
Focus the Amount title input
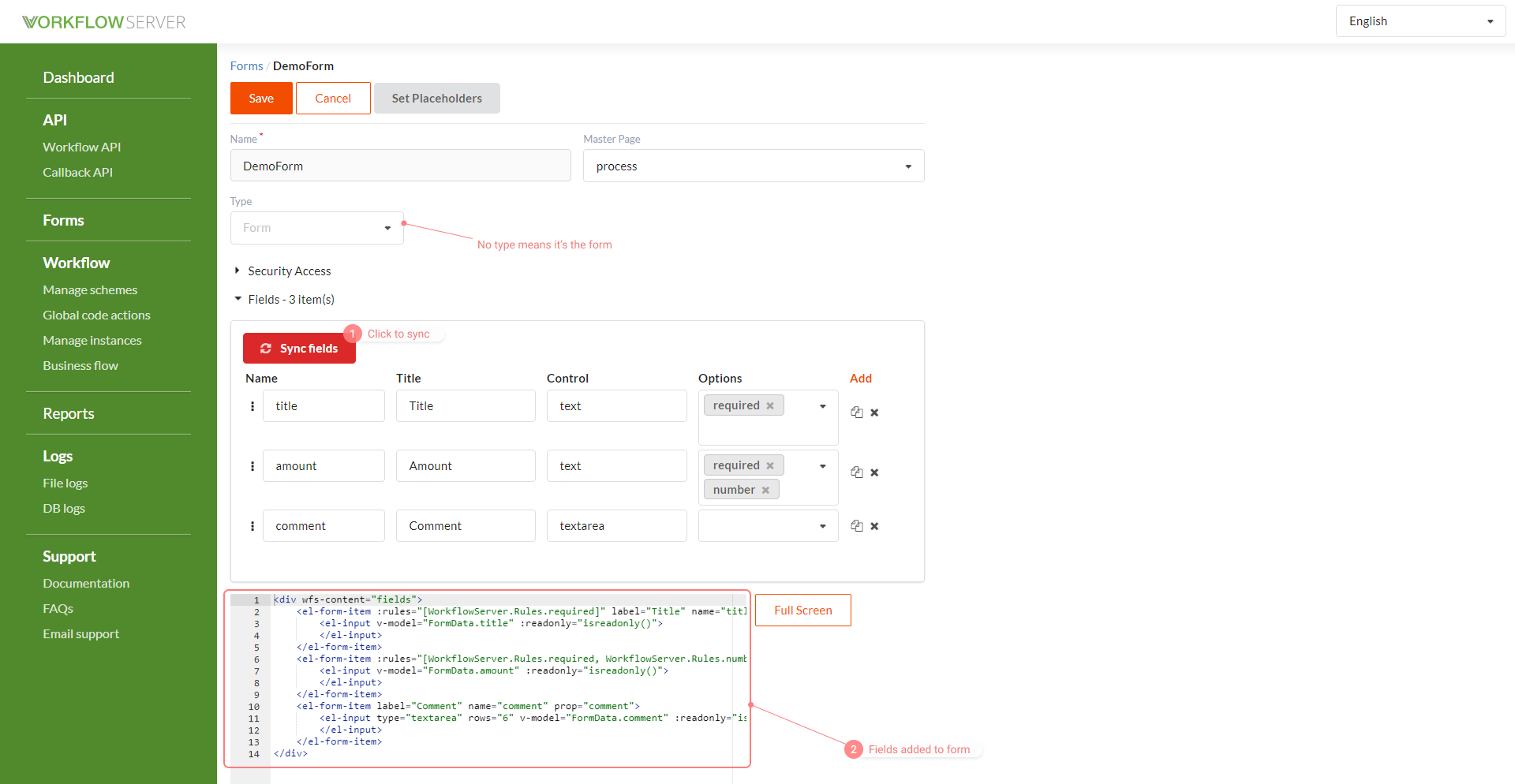(x=466, y=466)
